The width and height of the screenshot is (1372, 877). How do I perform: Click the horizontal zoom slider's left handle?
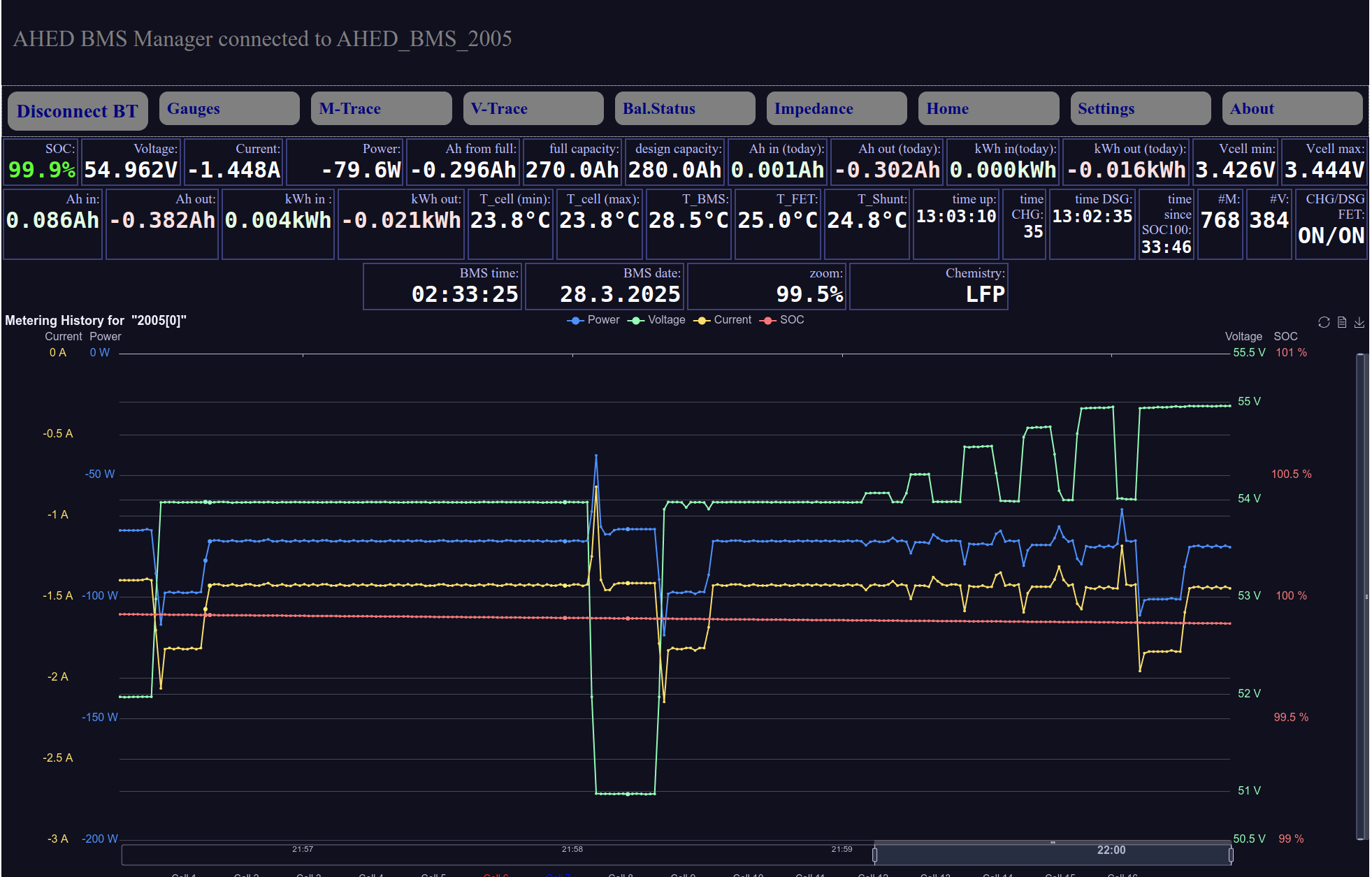(874, 854)
